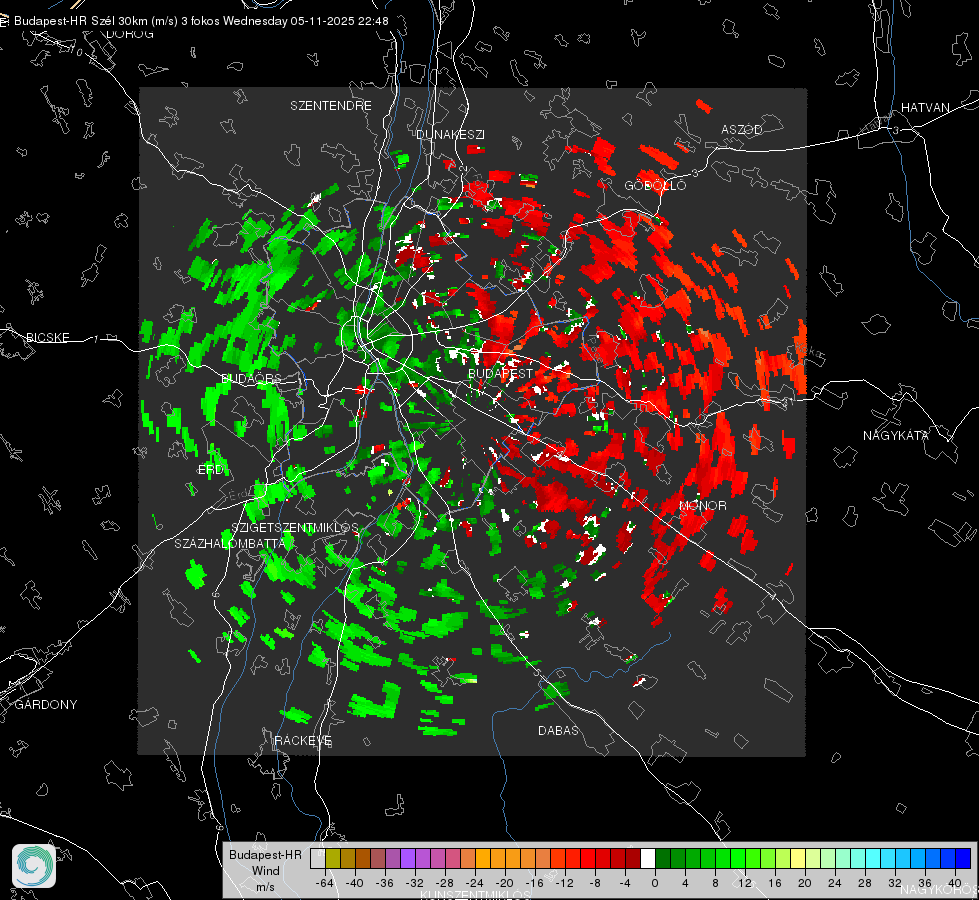Click the BICSKE town label
Viewport: 979px width, 900px height.
point(47,338)
